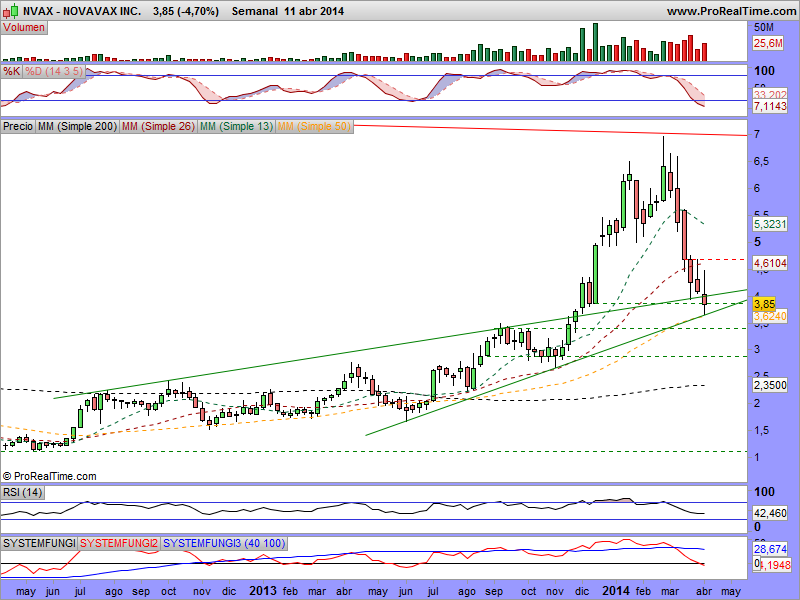This screenshot has height=600, width=800.
Task: Click the 3,6240 moving average value
Action: 770,316
